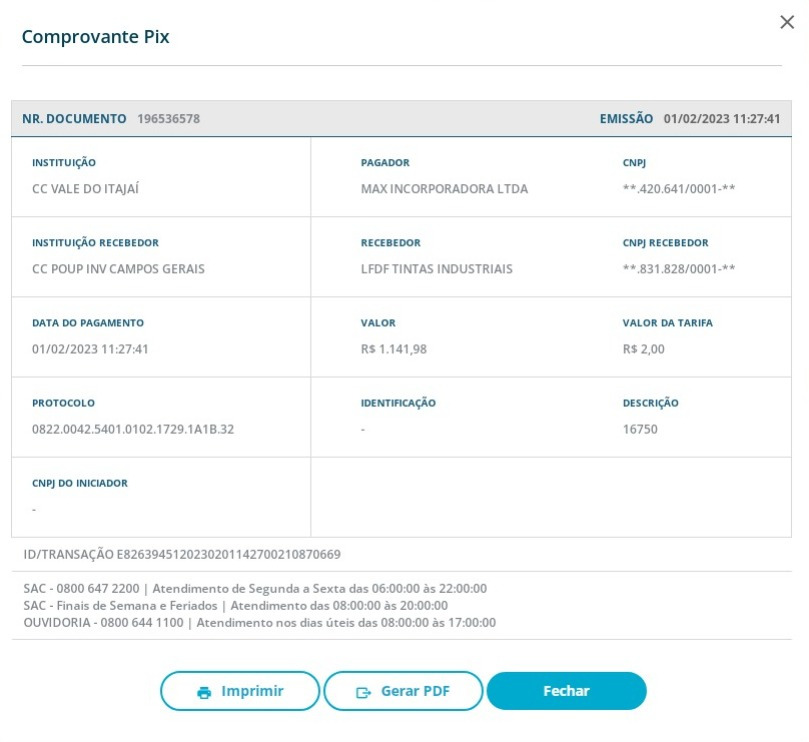809x742 pixels.
Task: Click the Protocolo code value
Action: (133, 429)
